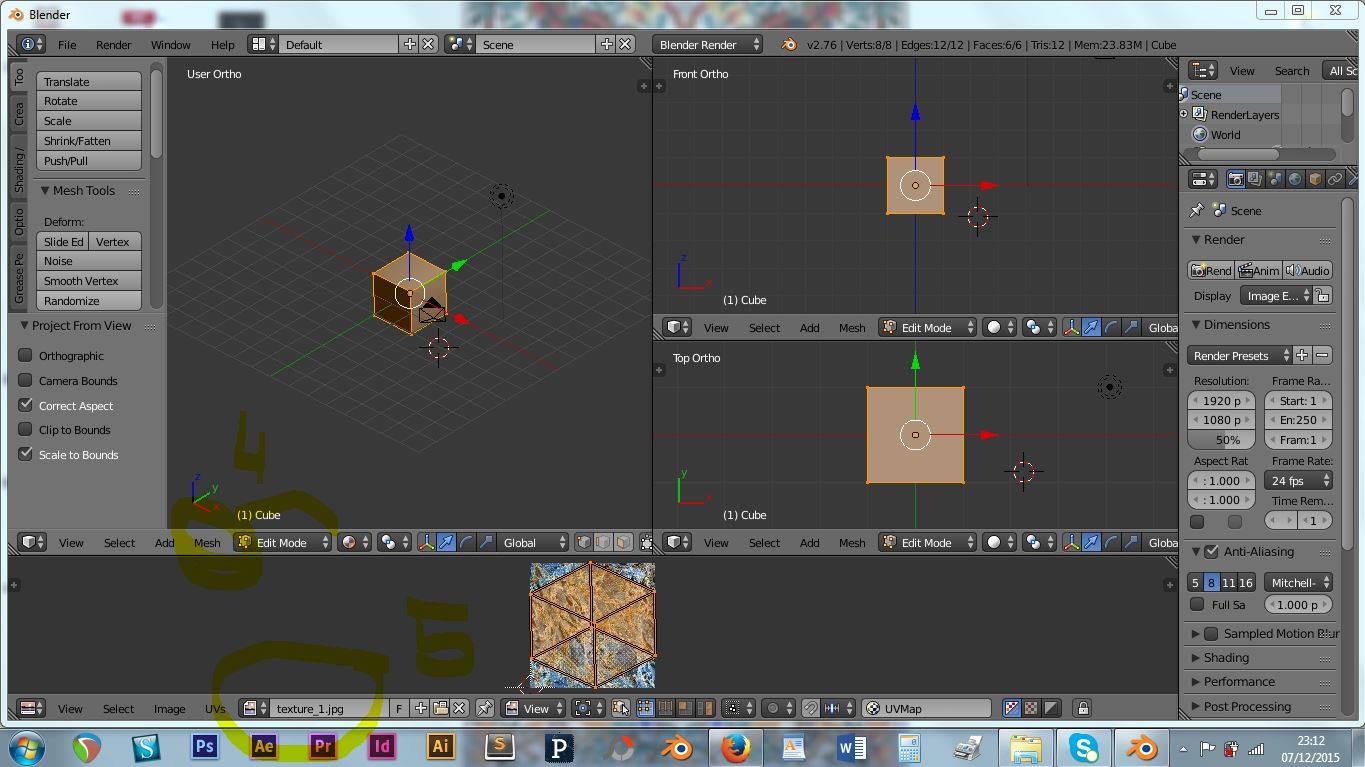Launch Firefox from the taskbar

coord(736,747)
